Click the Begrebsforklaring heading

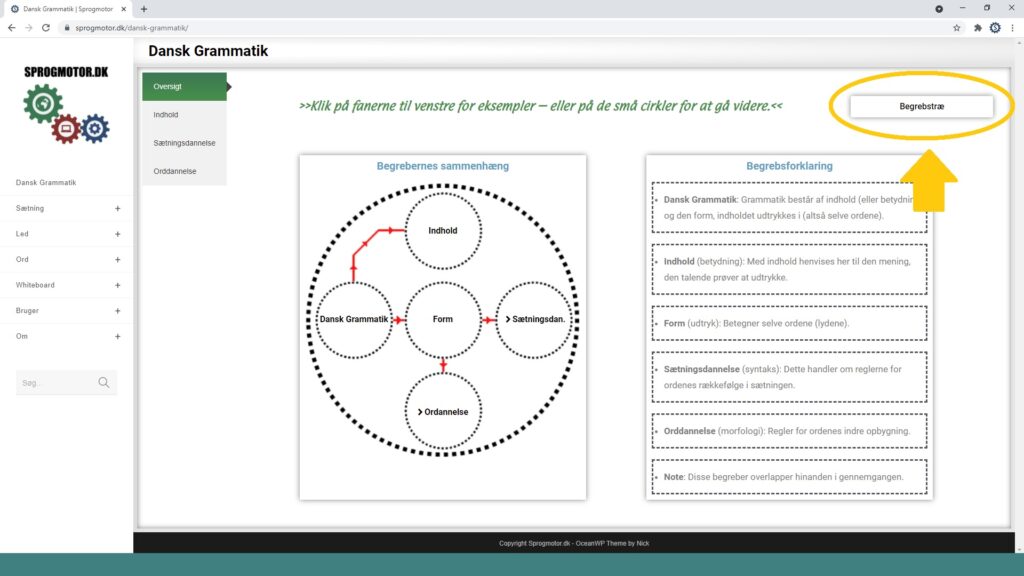[x=789, y=166]
